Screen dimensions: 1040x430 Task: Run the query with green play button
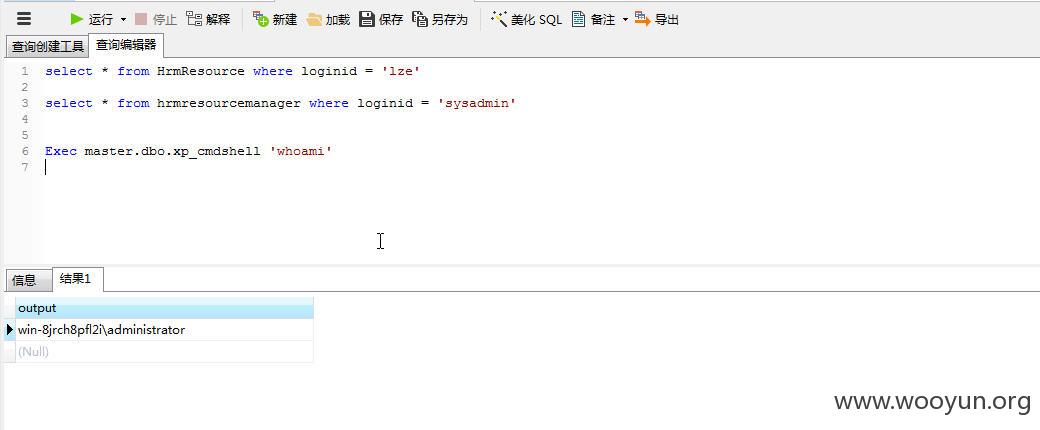tap(92, 19)
